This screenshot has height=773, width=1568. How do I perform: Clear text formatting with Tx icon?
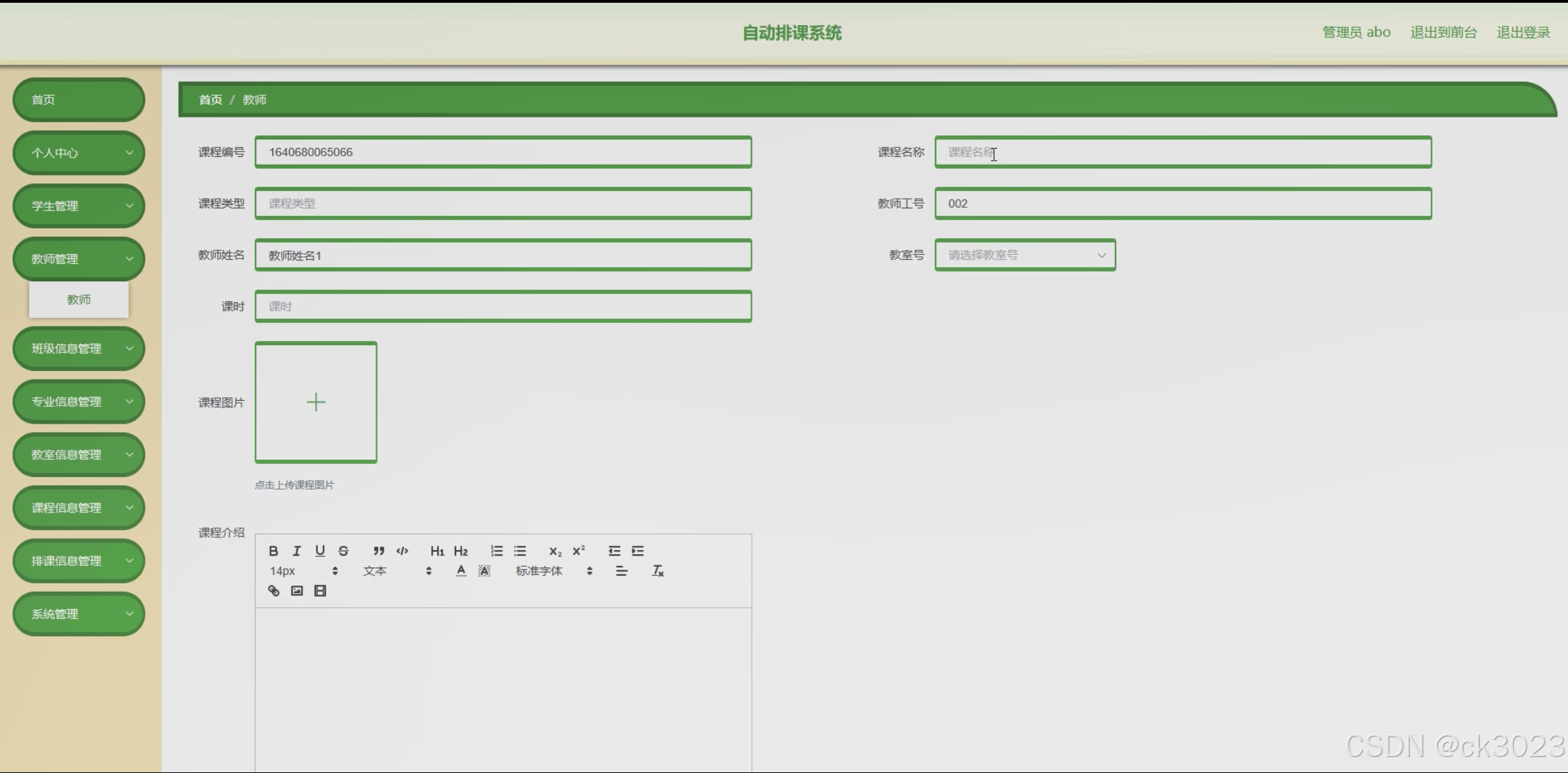click(657, 571)
